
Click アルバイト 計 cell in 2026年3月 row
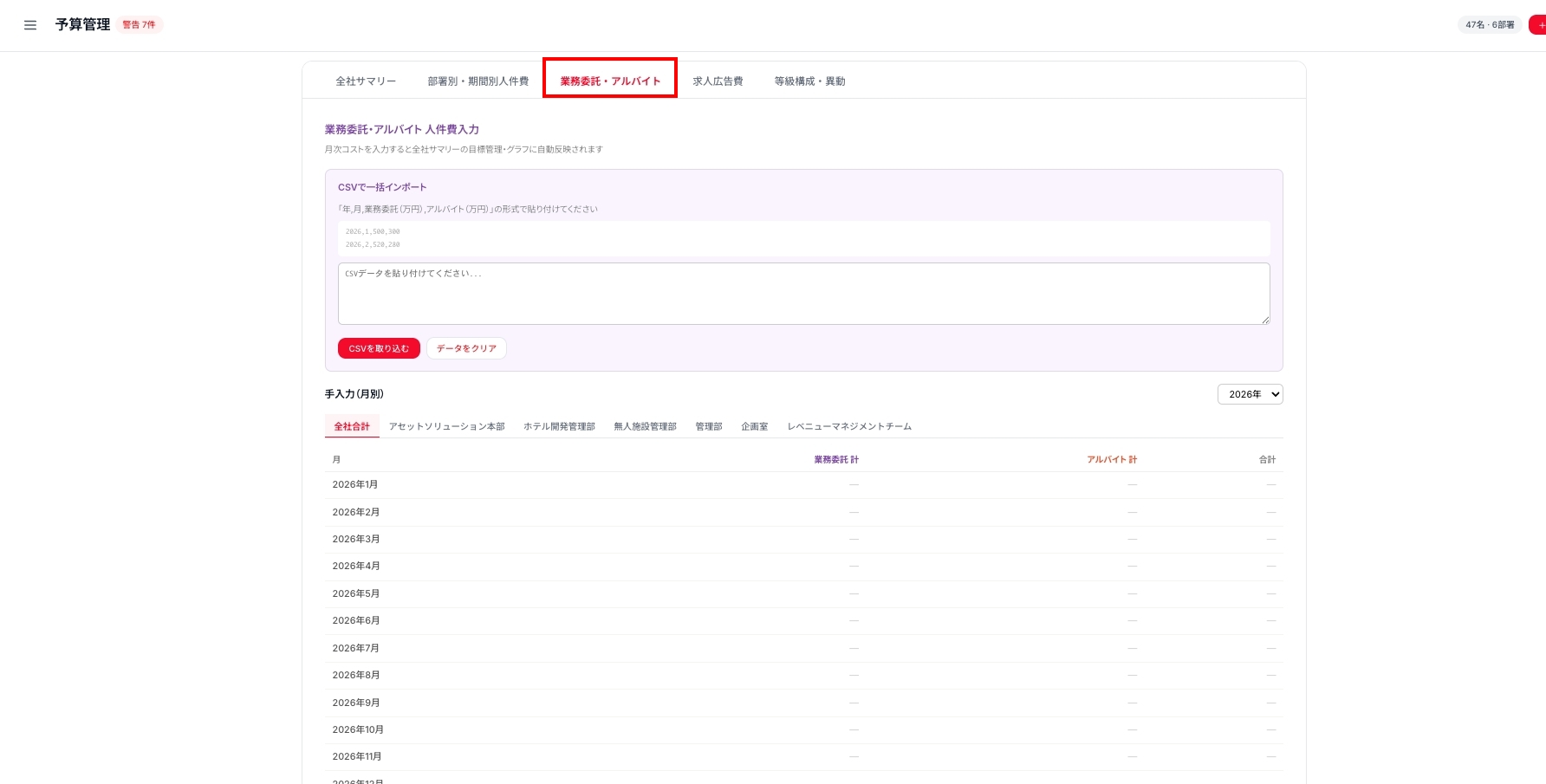pos(1132,540)
